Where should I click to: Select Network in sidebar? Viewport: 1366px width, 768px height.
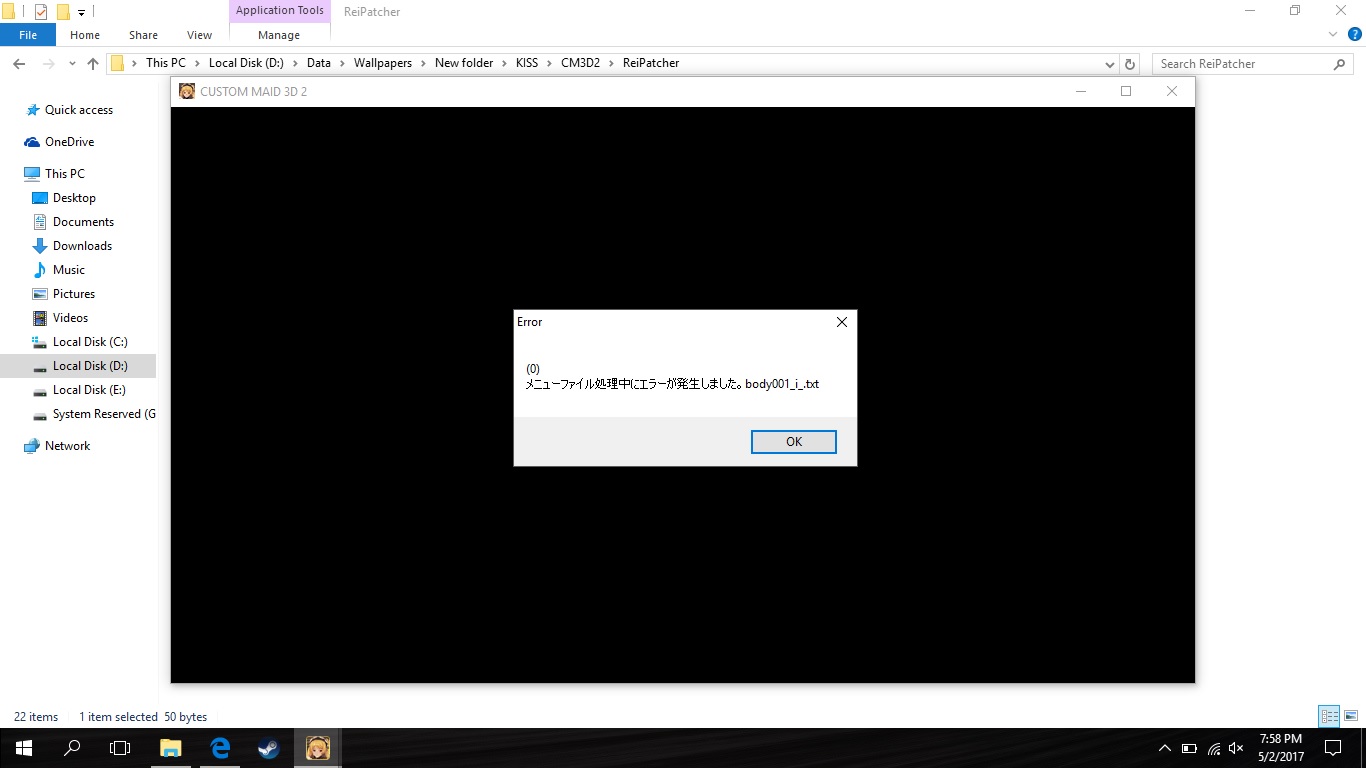pos(67,446)
